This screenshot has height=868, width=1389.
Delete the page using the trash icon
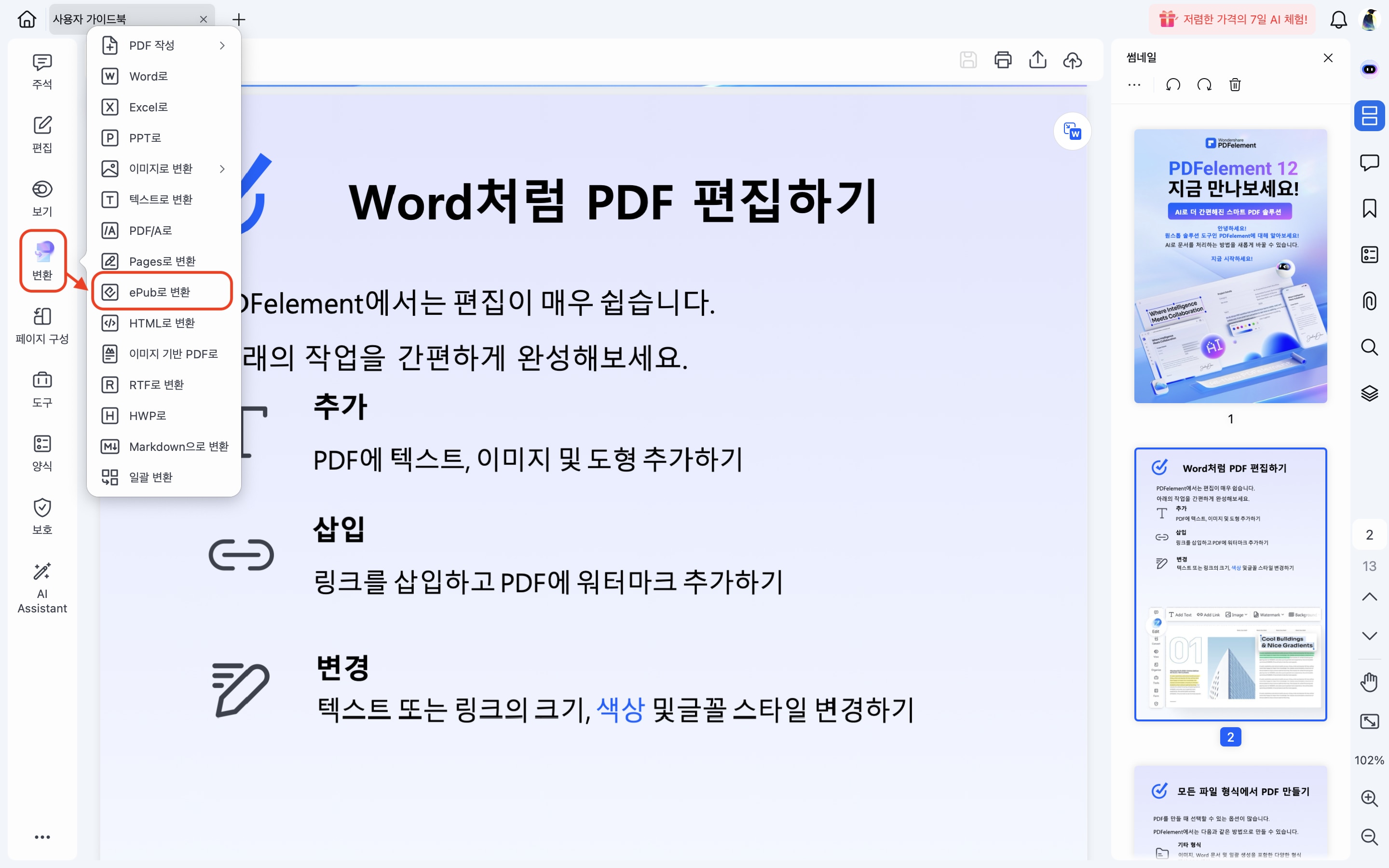point(1235,84)
